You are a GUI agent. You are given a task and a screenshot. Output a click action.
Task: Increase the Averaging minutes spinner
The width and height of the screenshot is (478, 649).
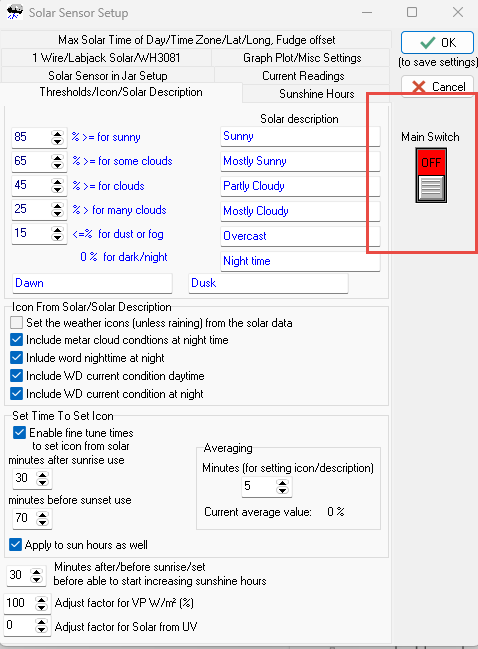283,483
